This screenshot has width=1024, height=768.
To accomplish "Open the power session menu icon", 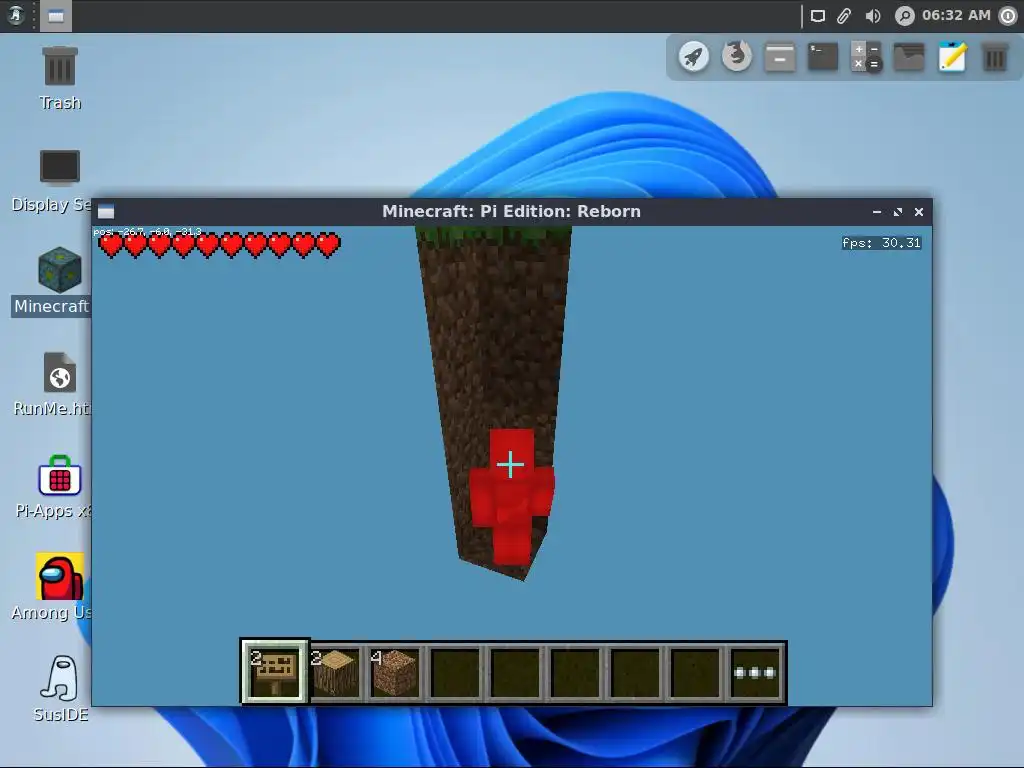I will [1009, 16].
